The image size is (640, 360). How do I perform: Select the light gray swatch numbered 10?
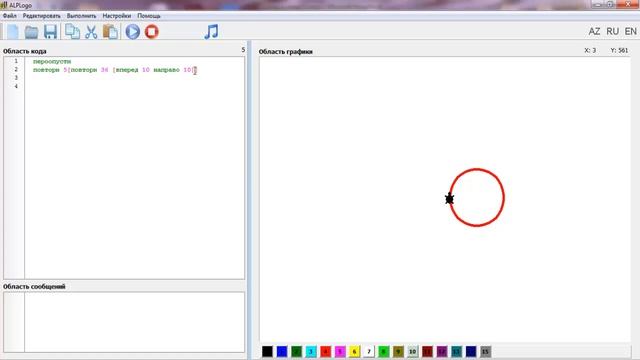[x=413, y=351]
